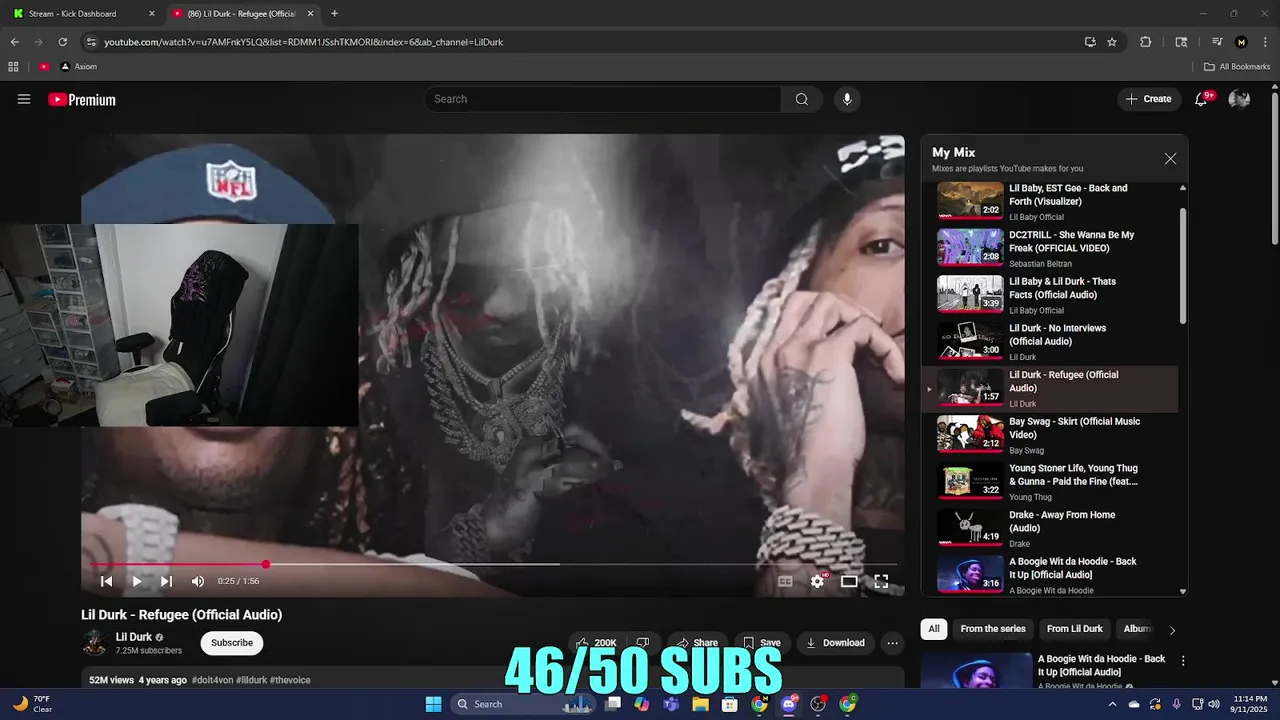Play Lil Baby & Lil Durk Thats Facts
Screen dimensions: 1280x720
(x=1048, y=295)
